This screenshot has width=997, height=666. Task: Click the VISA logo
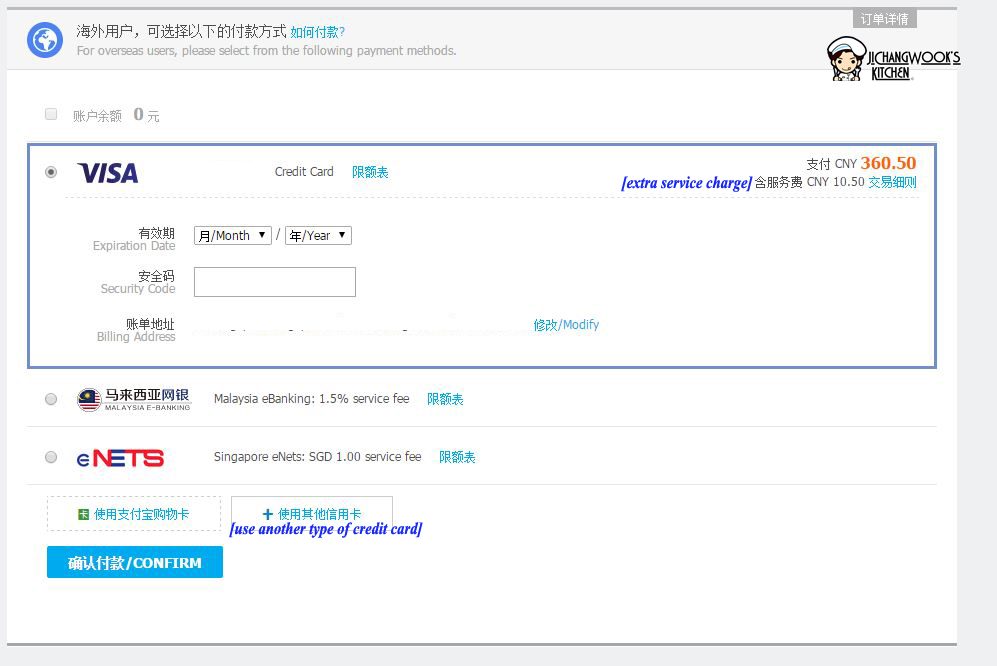[108, 173]
